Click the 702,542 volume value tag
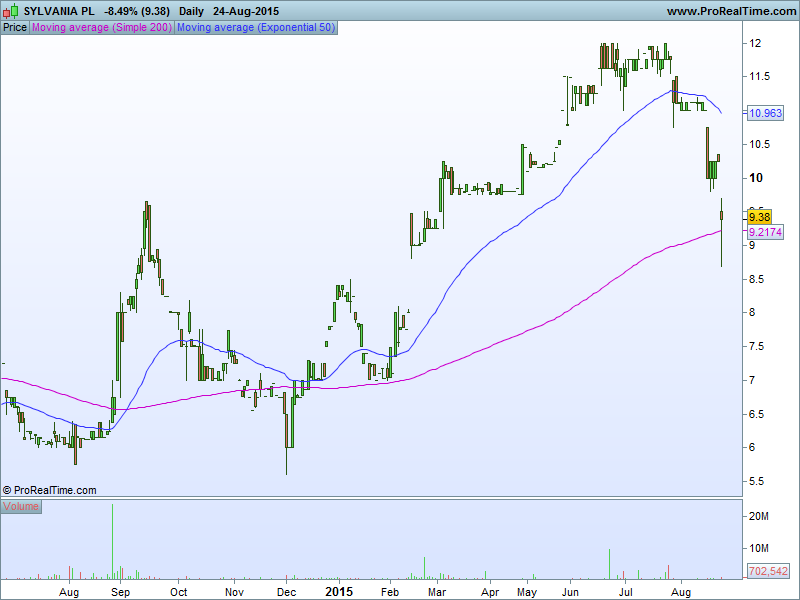Image resolution: width=800 pixels, height=600 pixels. pyautogui.click(x=768, y=571)
